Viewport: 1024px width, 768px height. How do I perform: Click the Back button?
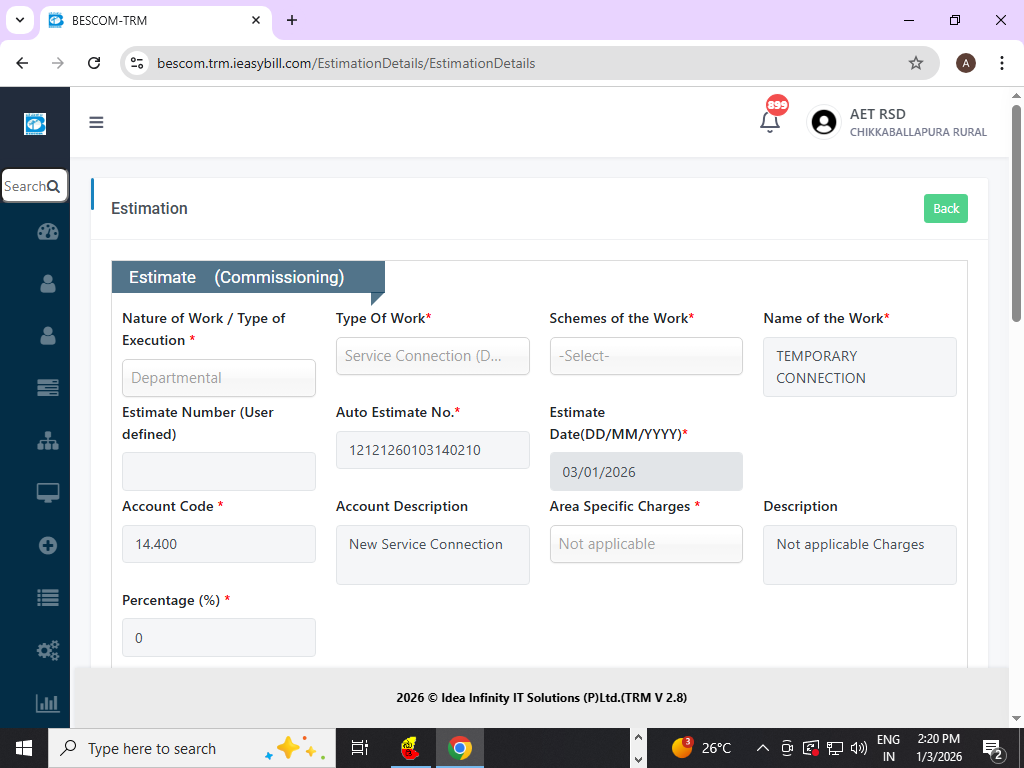(x=946, y=208)
